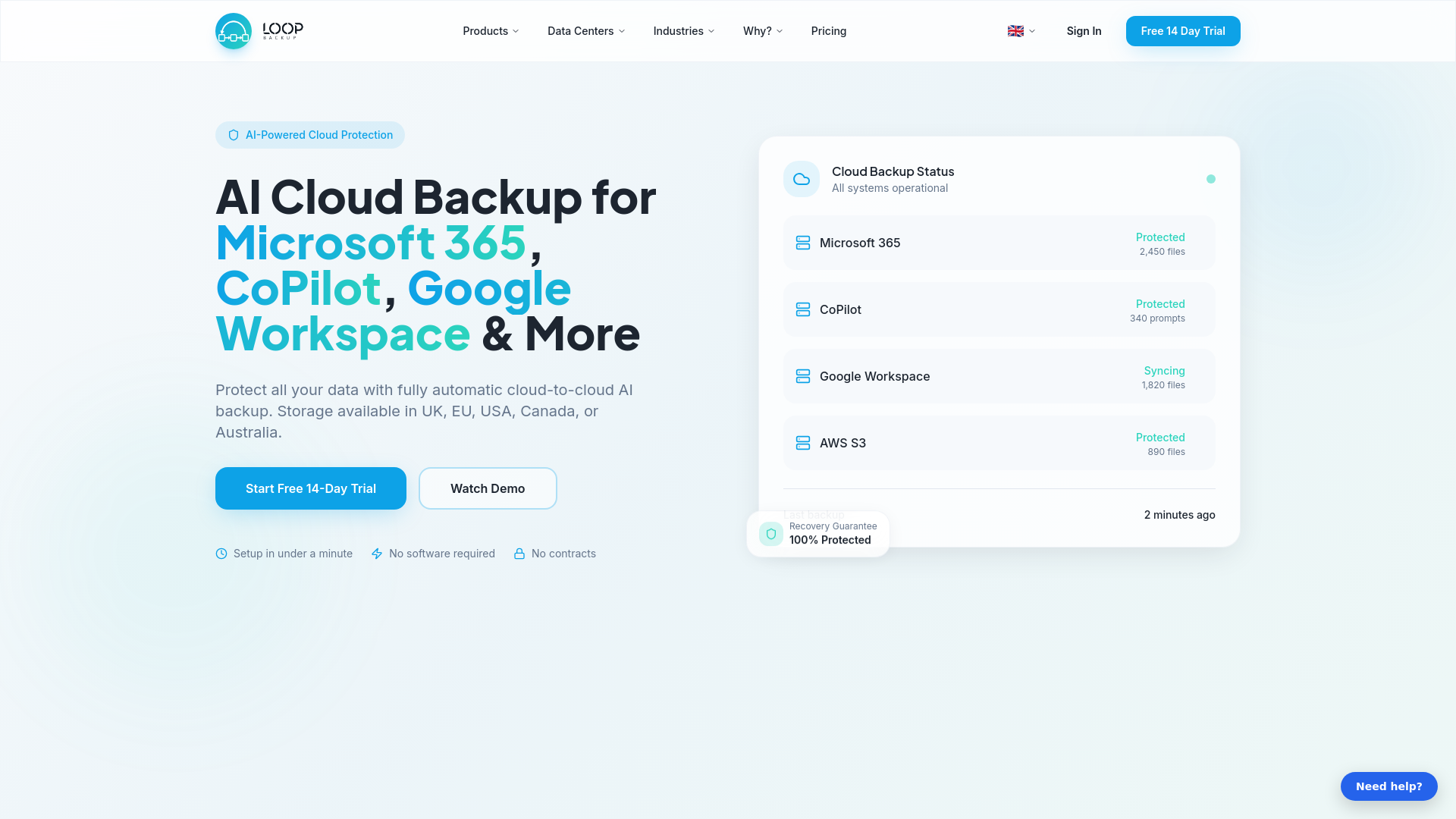Click the shield icon in AI-Powered Cloud Protection
The image size is (1456, 819).
pos(234,135)
